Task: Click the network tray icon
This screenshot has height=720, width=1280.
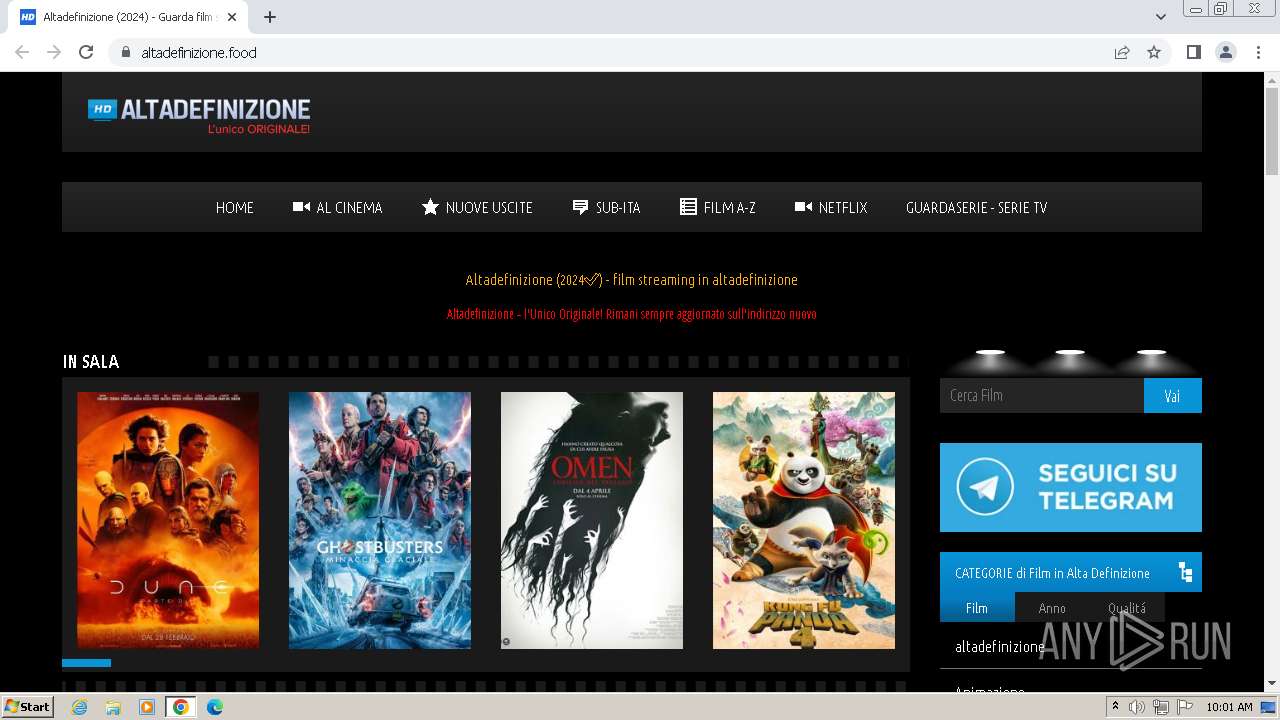Action: tap(1161, 707)
